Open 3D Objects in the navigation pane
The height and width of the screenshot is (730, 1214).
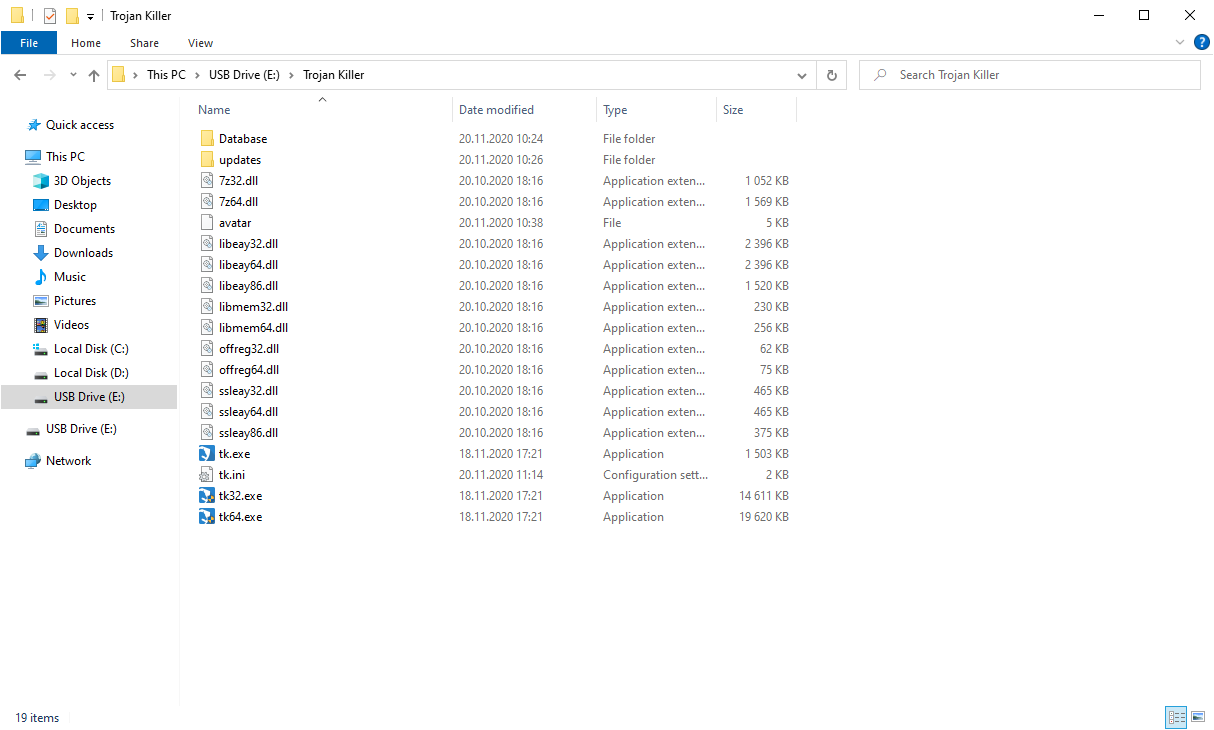click(82, 181)
